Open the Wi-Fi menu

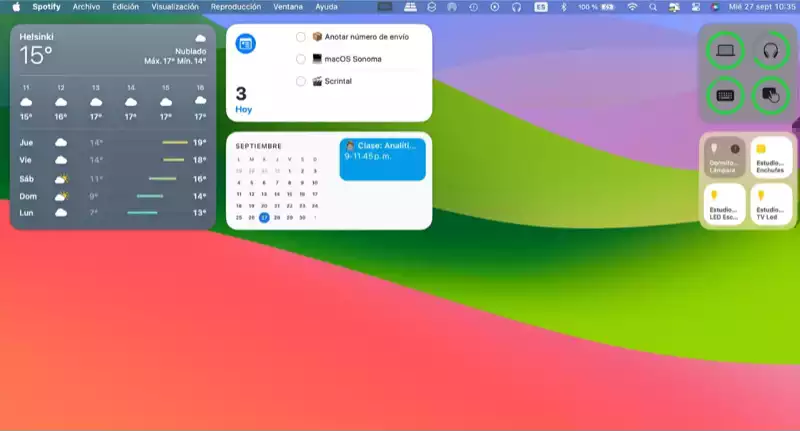[x=632, y=7]
